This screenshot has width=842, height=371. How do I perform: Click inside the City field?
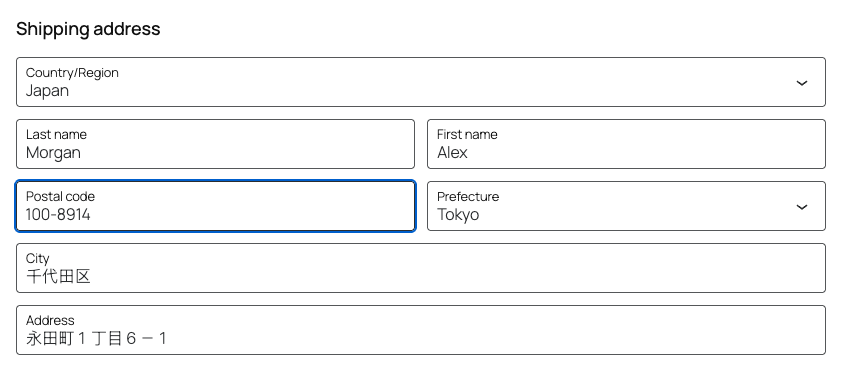pyautogui.click(x=420, y=268)
